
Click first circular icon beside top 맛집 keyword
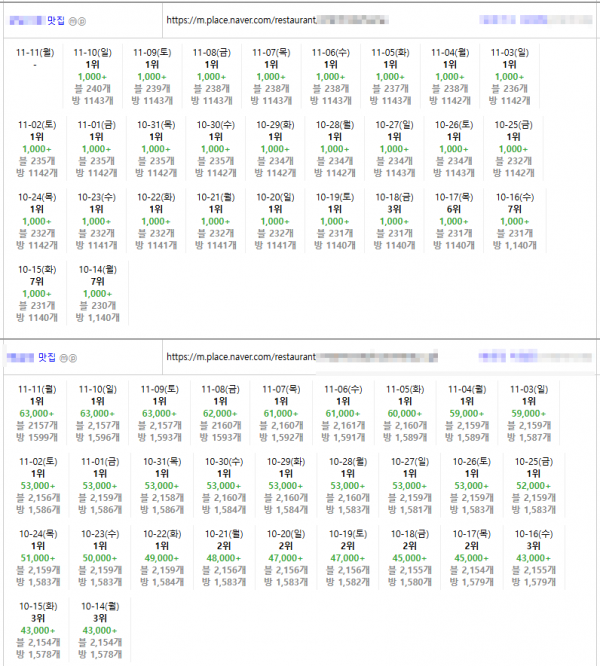[x=73, y=20]
